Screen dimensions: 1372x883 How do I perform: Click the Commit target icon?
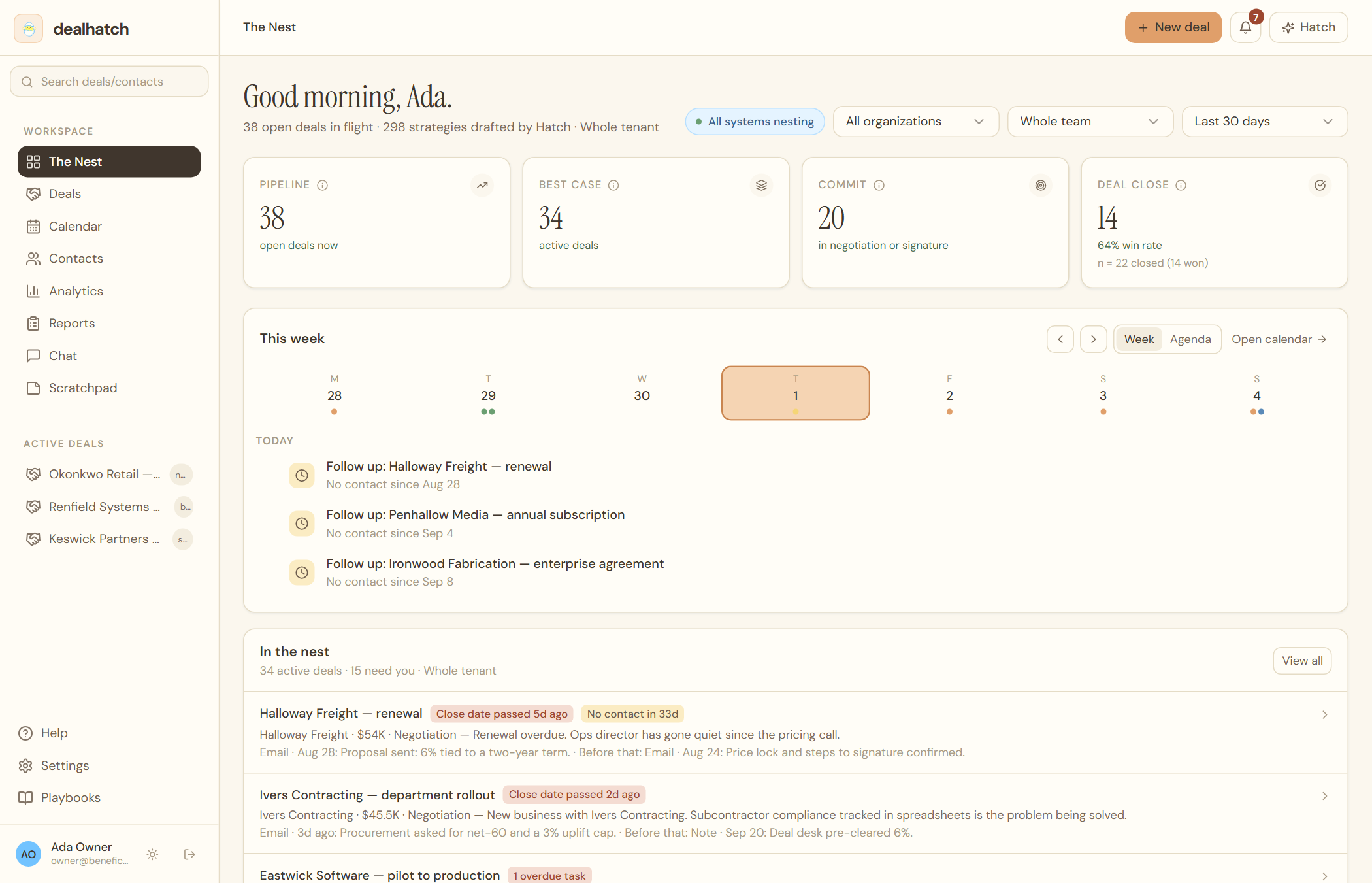point(1041,186)
